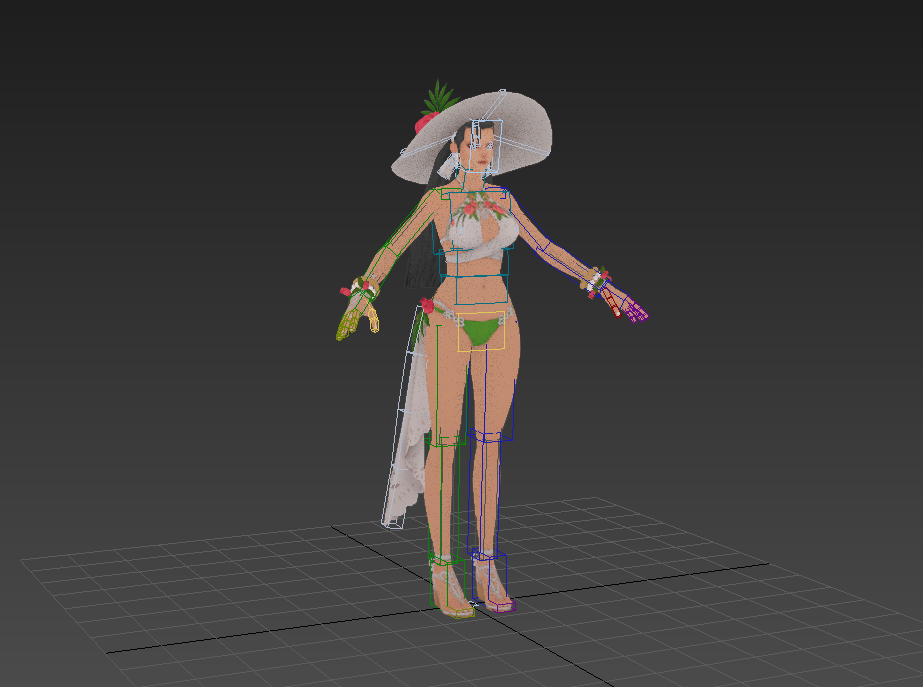Select the purple finger bones on hand
The image size is (923, 687).
(636, 311)
